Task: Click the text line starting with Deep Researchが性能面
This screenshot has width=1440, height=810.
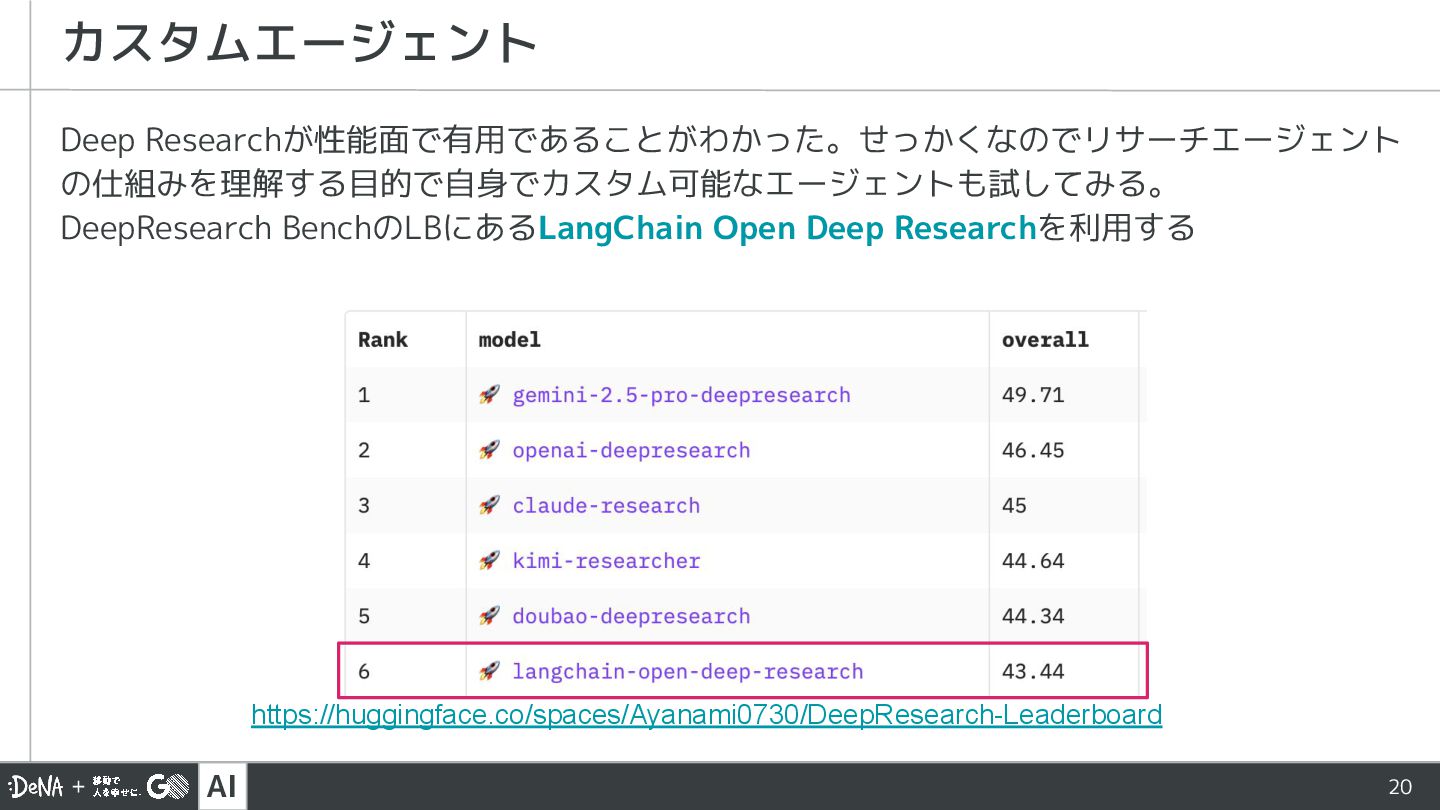Action: (731, 140)
